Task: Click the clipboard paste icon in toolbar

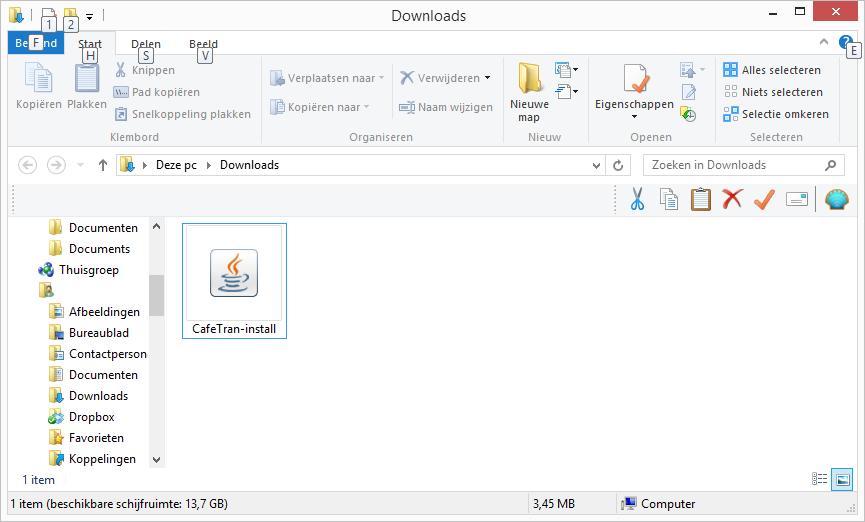Action: point(700,199)
